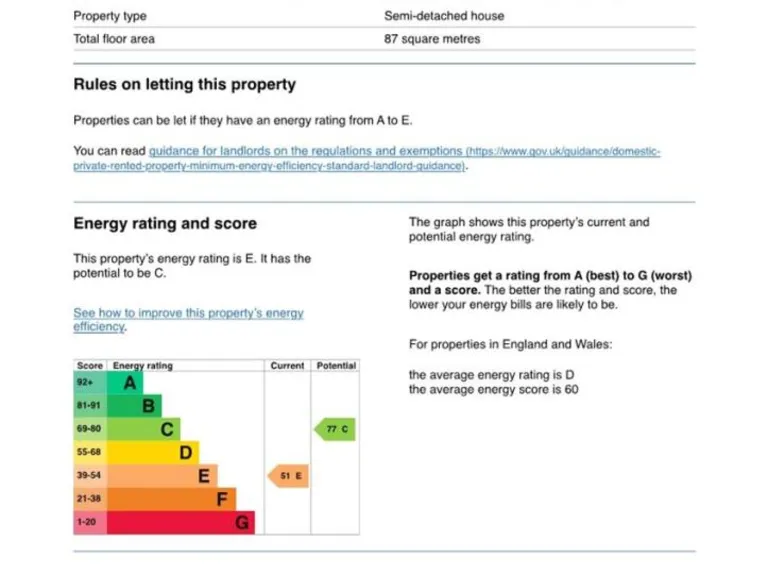The width and height of the screenshot is (768, 576).
Task: Click the 'Energy rating' chart column header
Action: [x=142, y=366]
